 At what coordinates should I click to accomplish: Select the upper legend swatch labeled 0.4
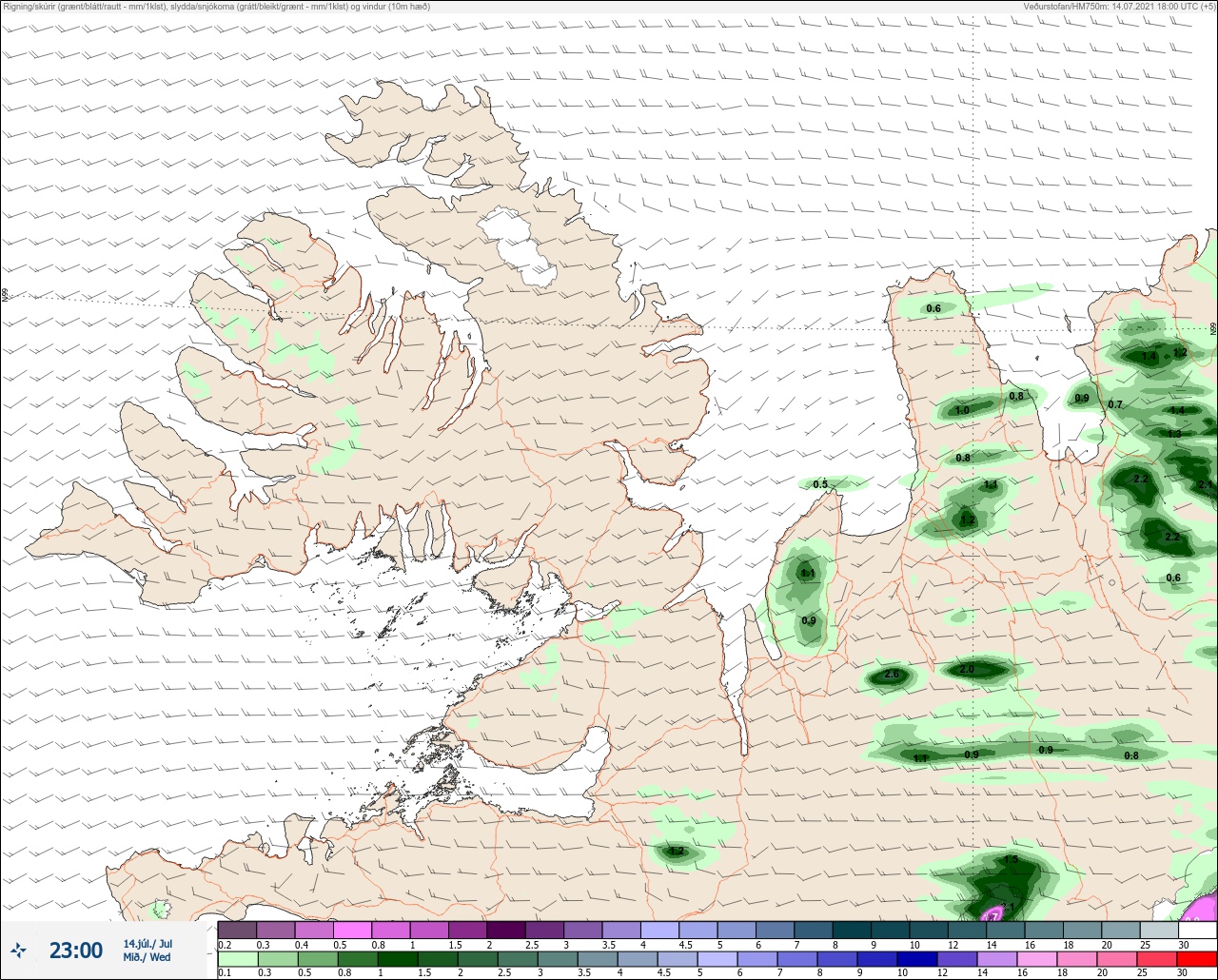pyautogui.click(x=314, y=930)
